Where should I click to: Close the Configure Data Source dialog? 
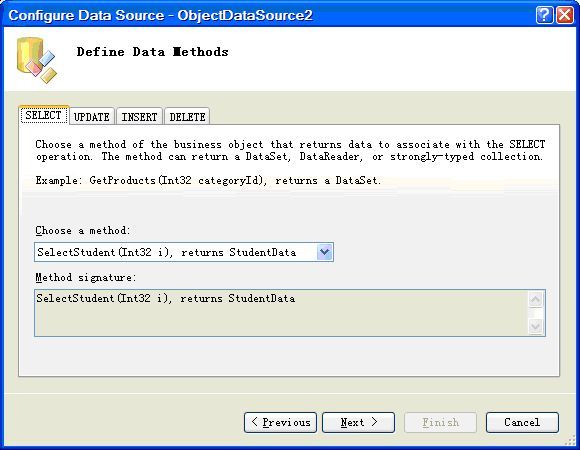click(x=565, y=15)
